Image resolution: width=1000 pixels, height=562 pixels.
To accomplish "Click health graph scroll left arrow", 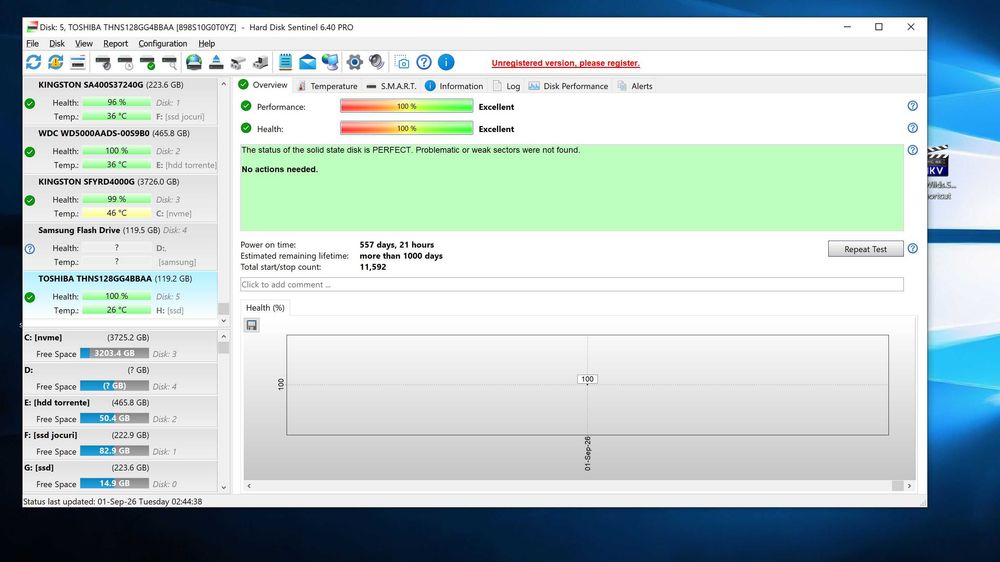I will coord(249,486).
